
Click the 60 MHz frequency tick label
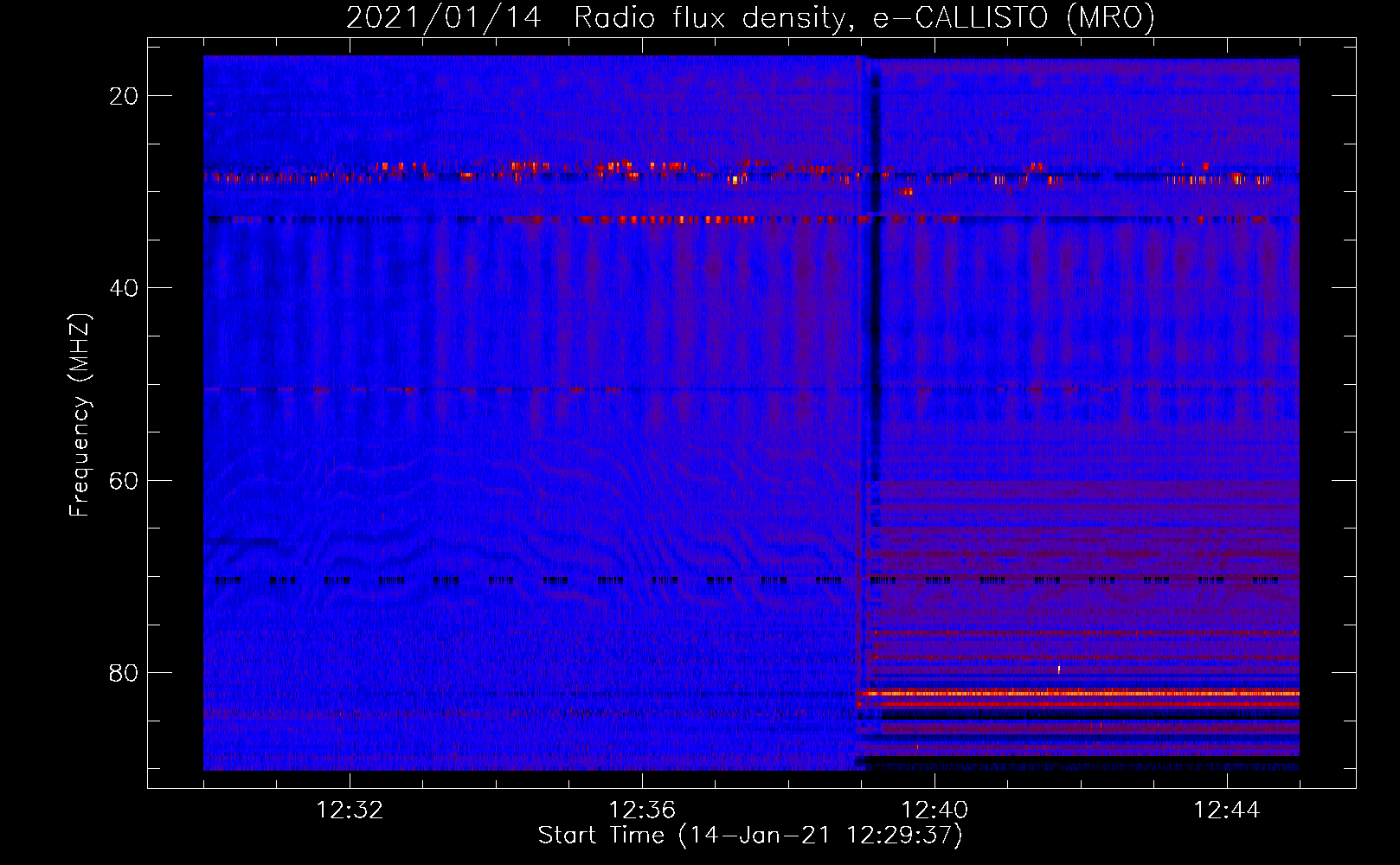point(125,480)
